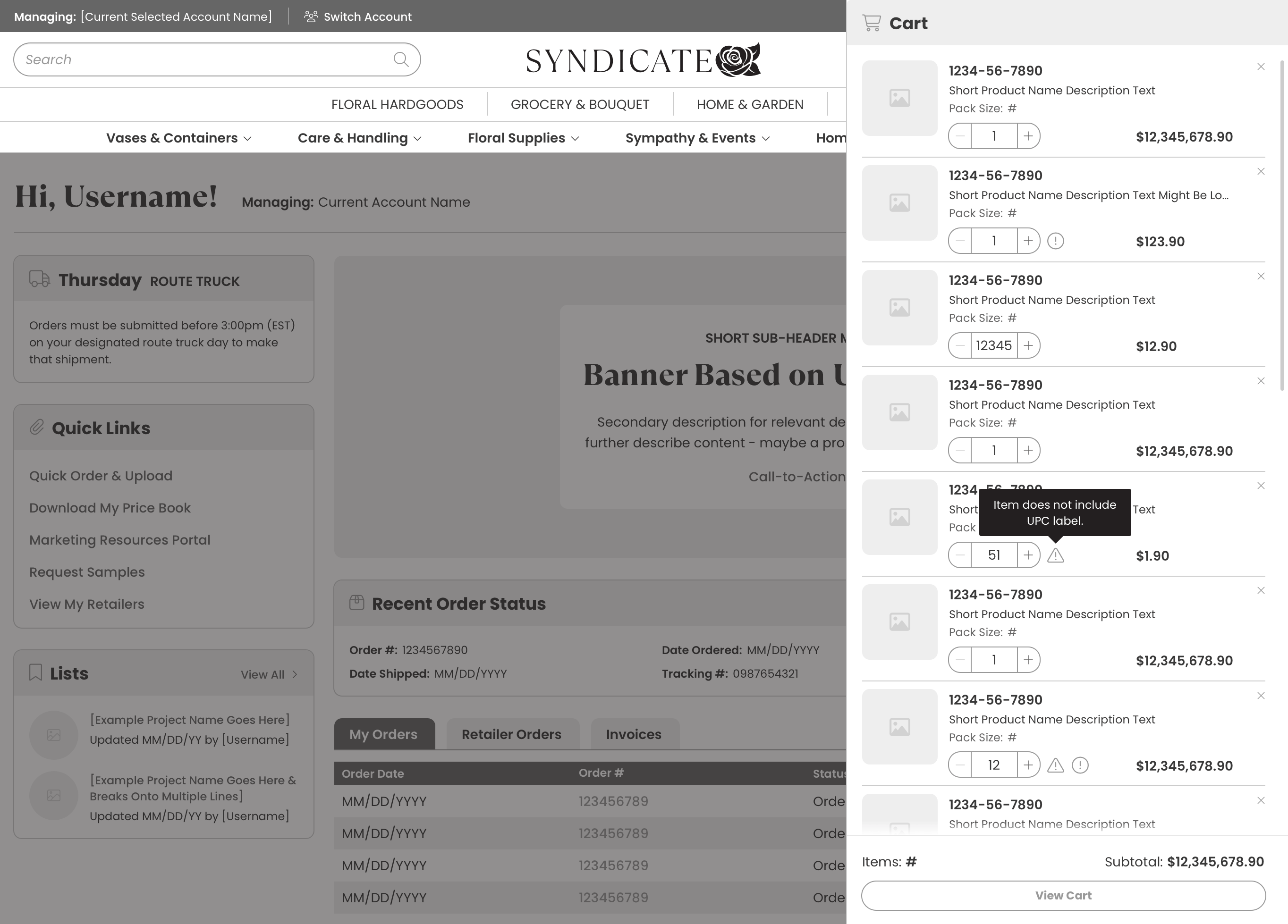This screenshot has height=924, width=1288.
Task: Remove the first cart item with X
Action: 1261,67
